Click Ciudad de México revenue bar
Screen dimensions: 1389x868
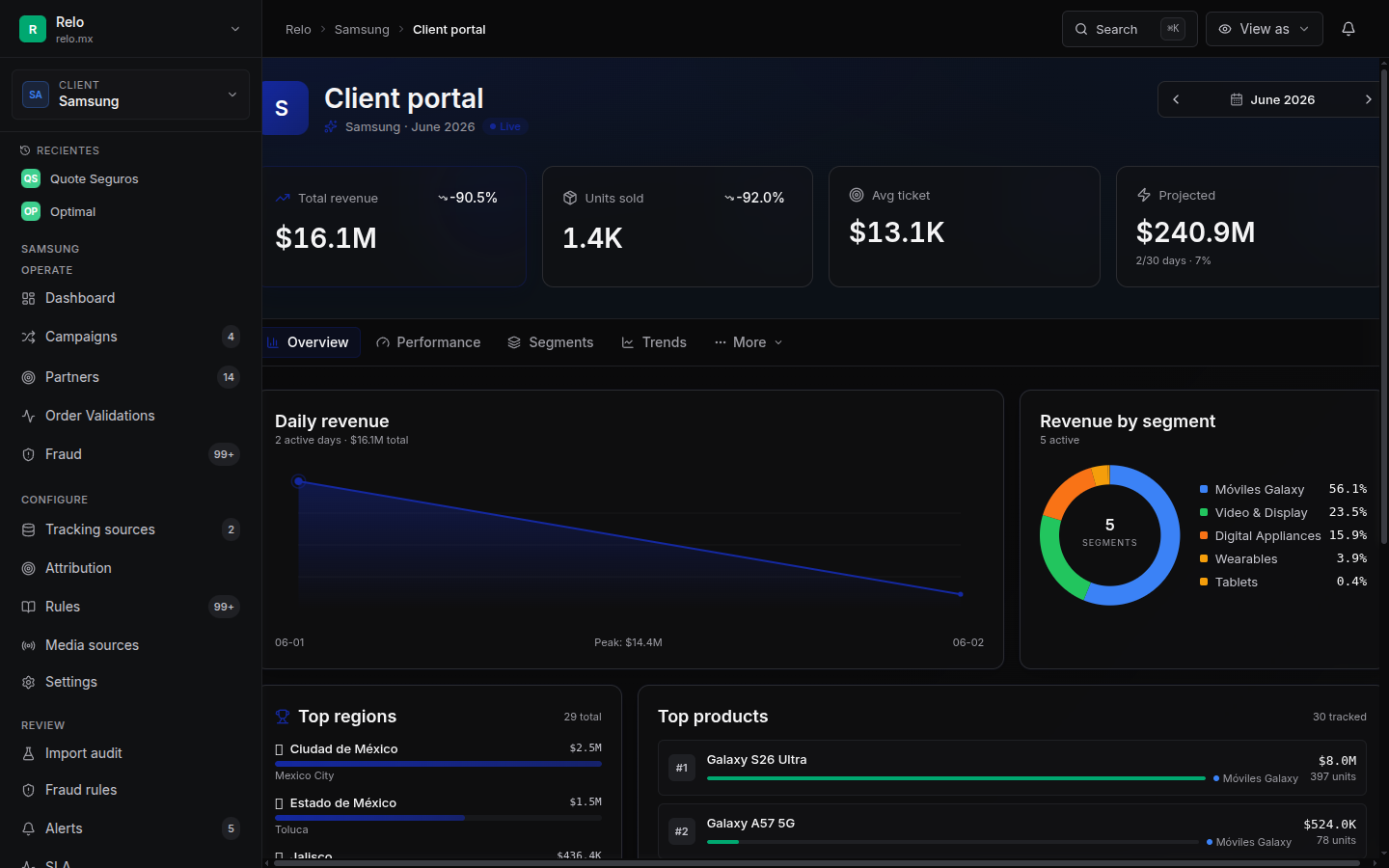[438, 764]
